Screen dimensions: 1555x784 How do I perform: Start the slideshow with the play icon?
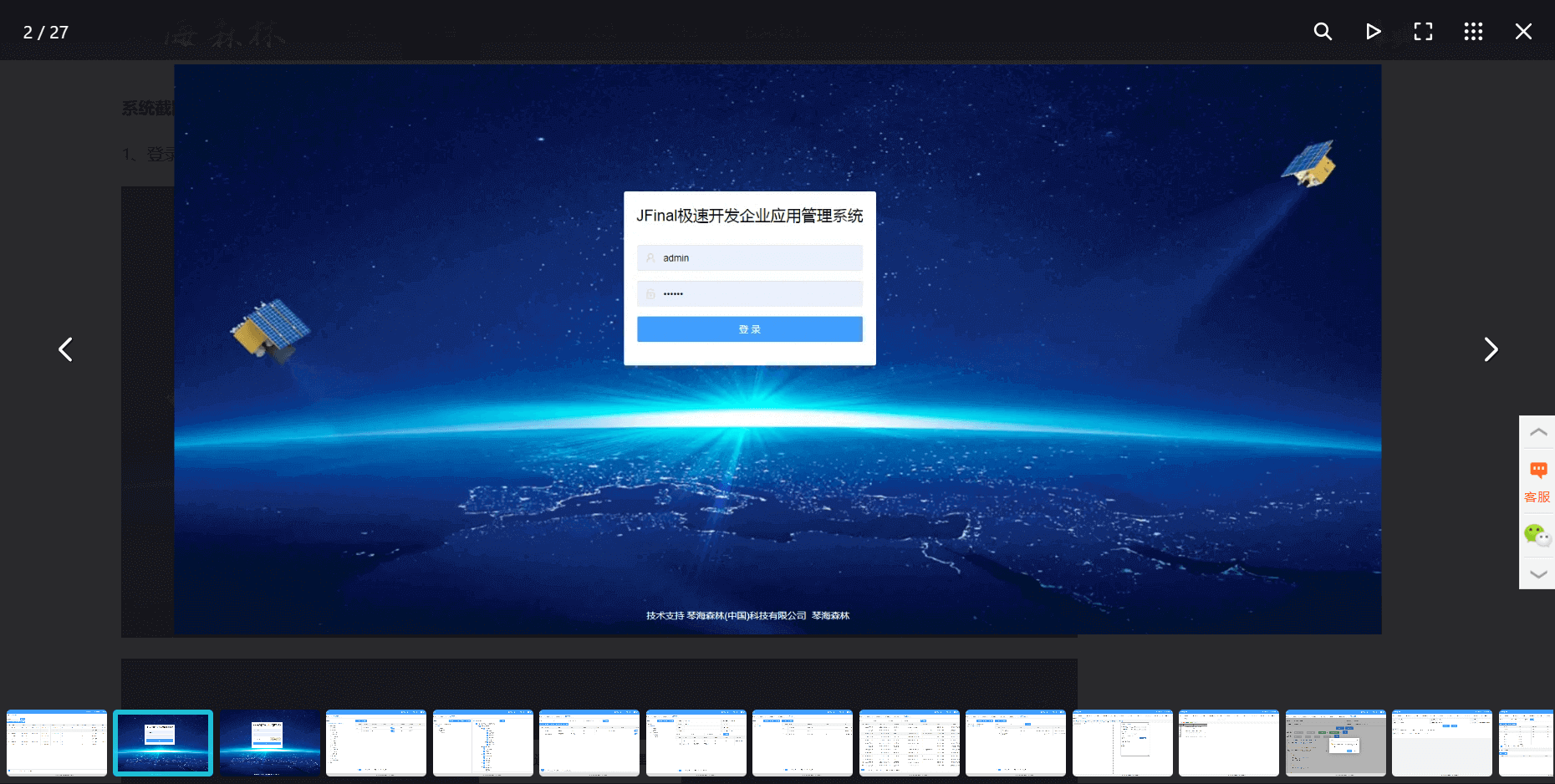click(x=1373, y=32)
